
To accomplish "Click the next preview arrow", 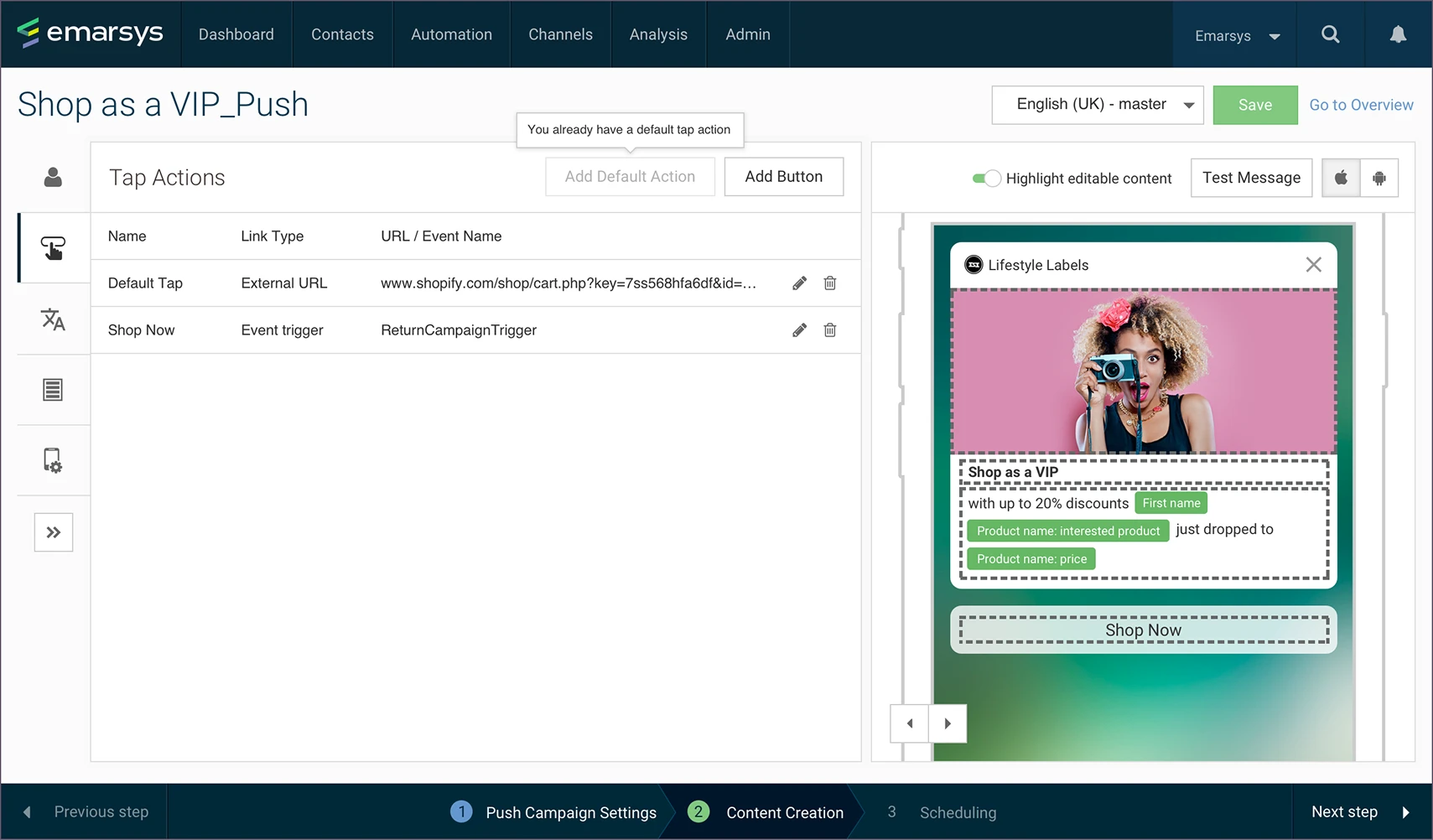I will (x=948, y=723).
